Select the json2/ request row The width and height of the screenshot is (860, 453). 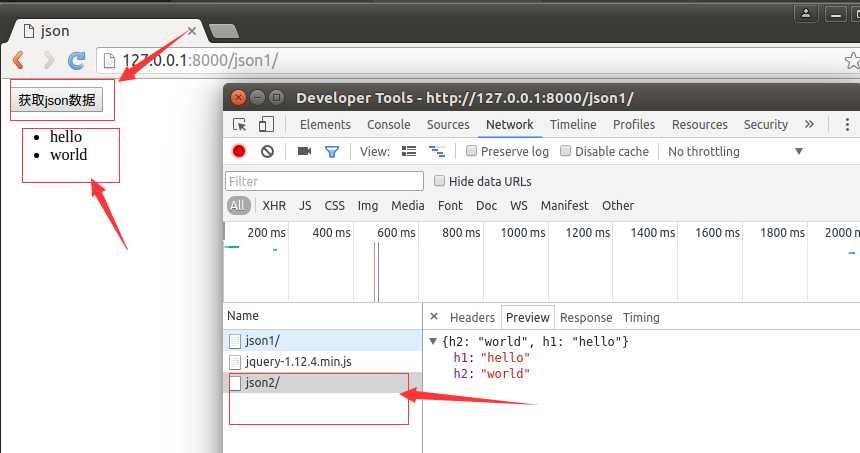[x=323, y=383]
